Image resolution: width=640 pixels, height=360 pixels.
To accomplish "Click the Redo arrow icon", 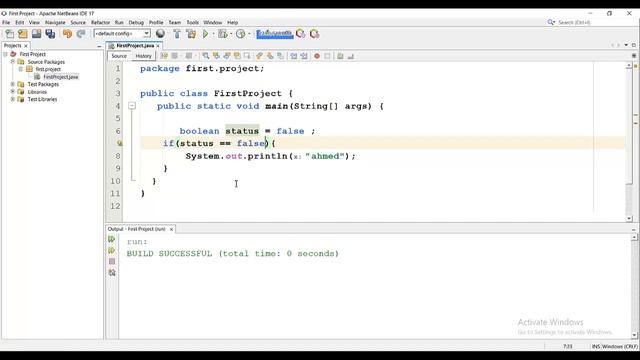I will click(x=81, y=34).
